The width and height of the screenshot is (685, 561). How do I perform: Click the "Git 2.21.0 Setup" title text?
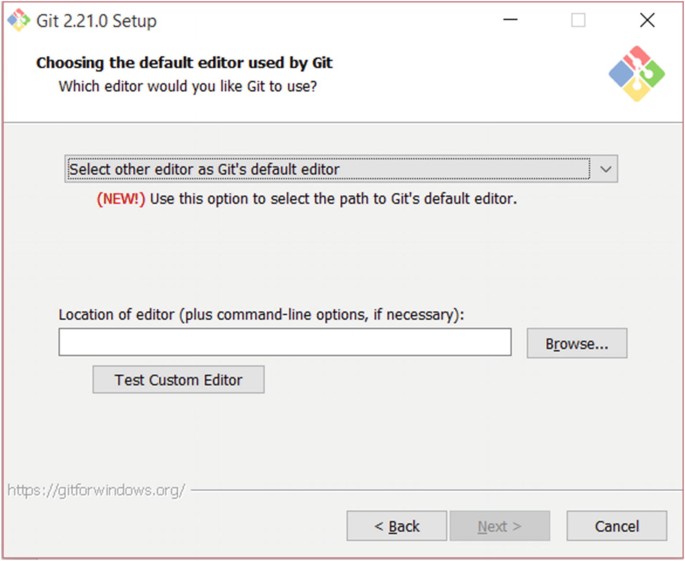point(98,20)
